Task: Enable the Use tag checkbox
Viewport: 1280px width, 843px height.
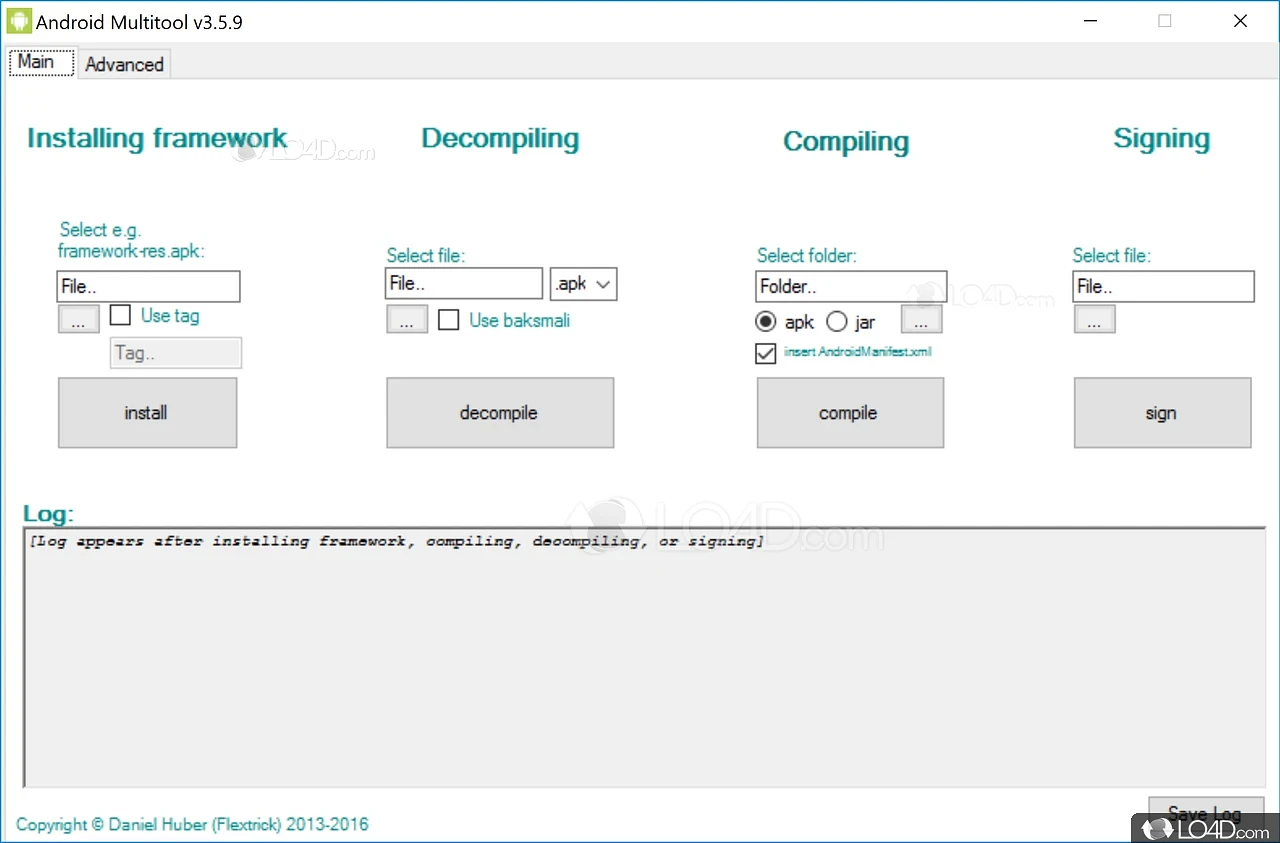Action: tap(121, 315)
